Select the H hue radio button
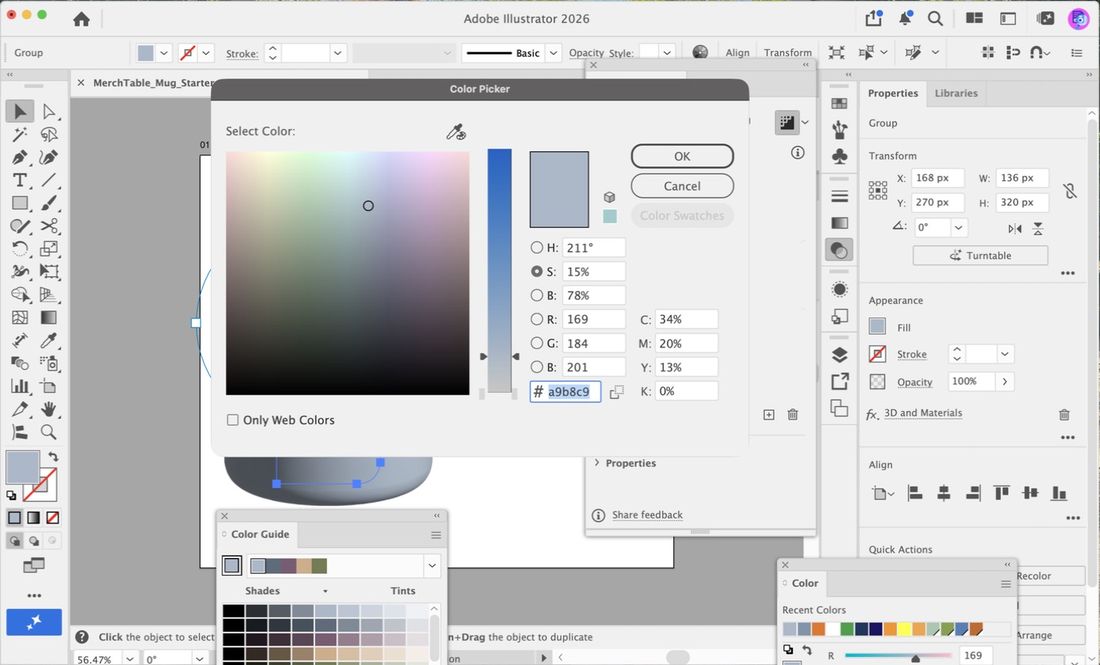 (x=537, y=248)
